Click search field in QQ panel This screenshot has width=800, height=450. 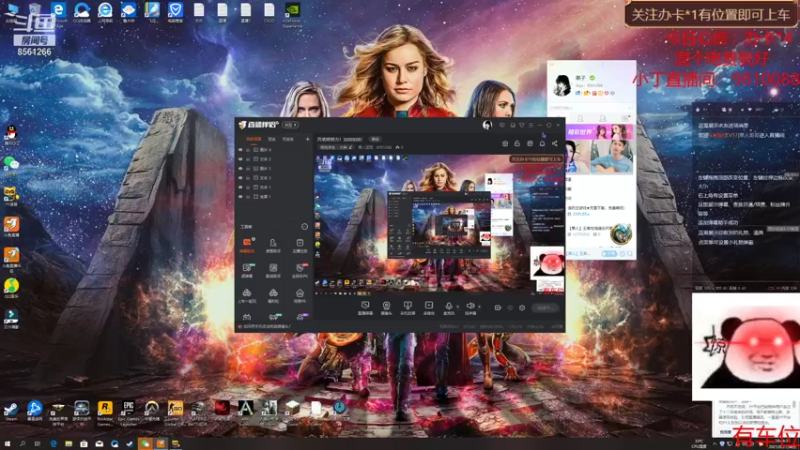[x=592, y=108]
